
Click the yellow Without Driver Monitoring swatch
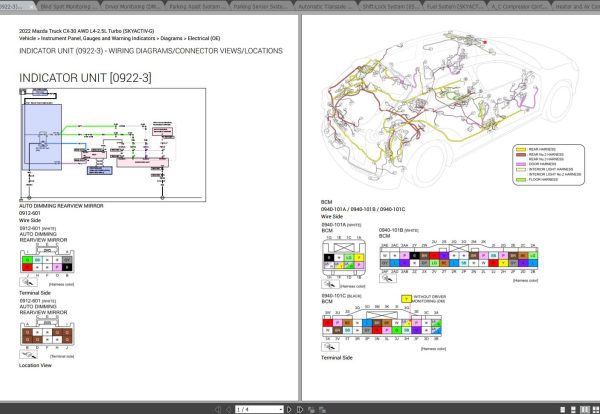pos(406,299)
